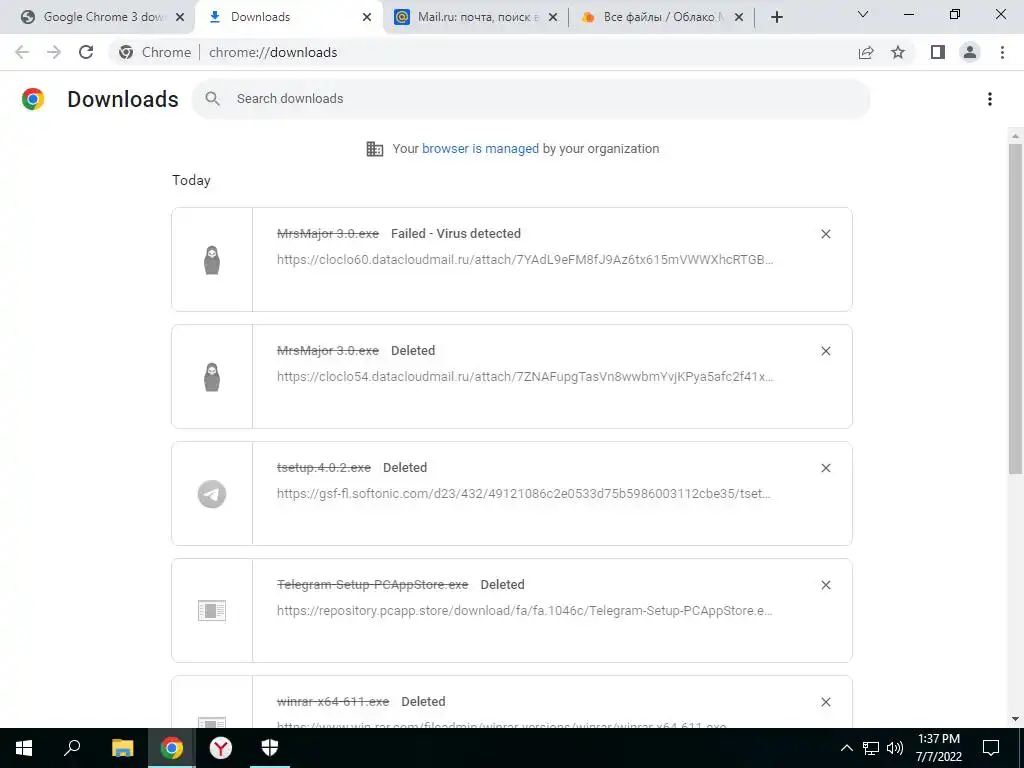Close the Все файлы / Облако tab
Image resolution: width=1024 pixels, height=768 pixels.
(739, 18)
